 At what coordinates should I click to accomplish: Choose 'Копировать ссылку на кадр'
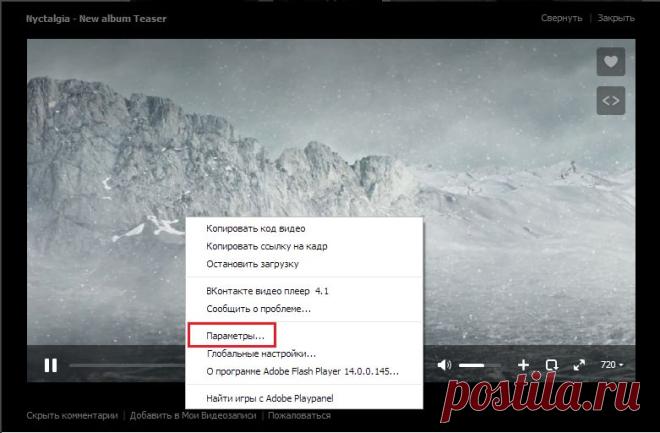(x=266, y=246)
